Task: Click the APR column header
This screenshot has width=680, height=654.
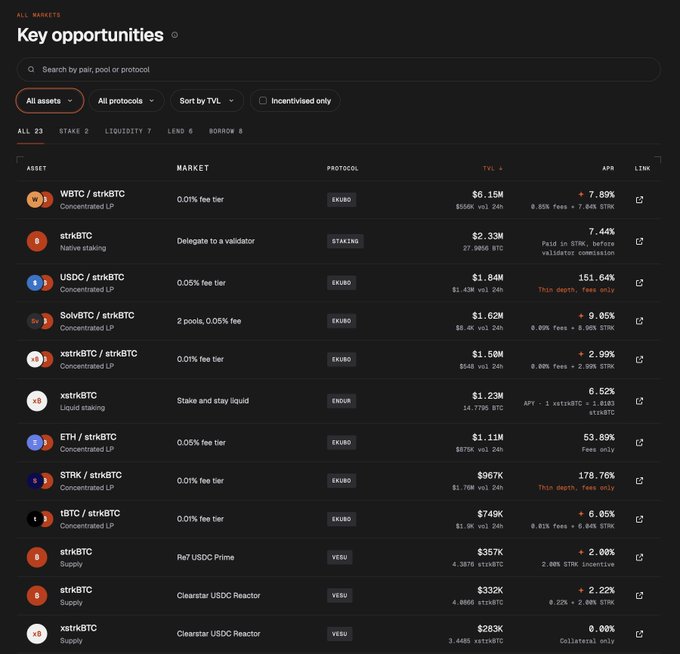Action: (608, 168)
